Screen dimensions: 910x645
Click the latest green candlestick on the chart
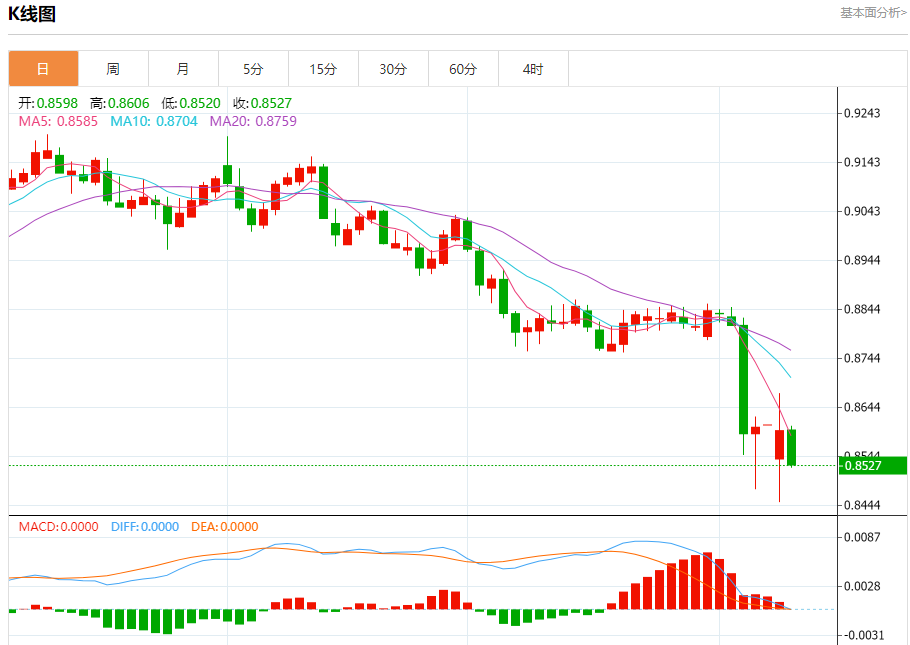tap(792, 447)
